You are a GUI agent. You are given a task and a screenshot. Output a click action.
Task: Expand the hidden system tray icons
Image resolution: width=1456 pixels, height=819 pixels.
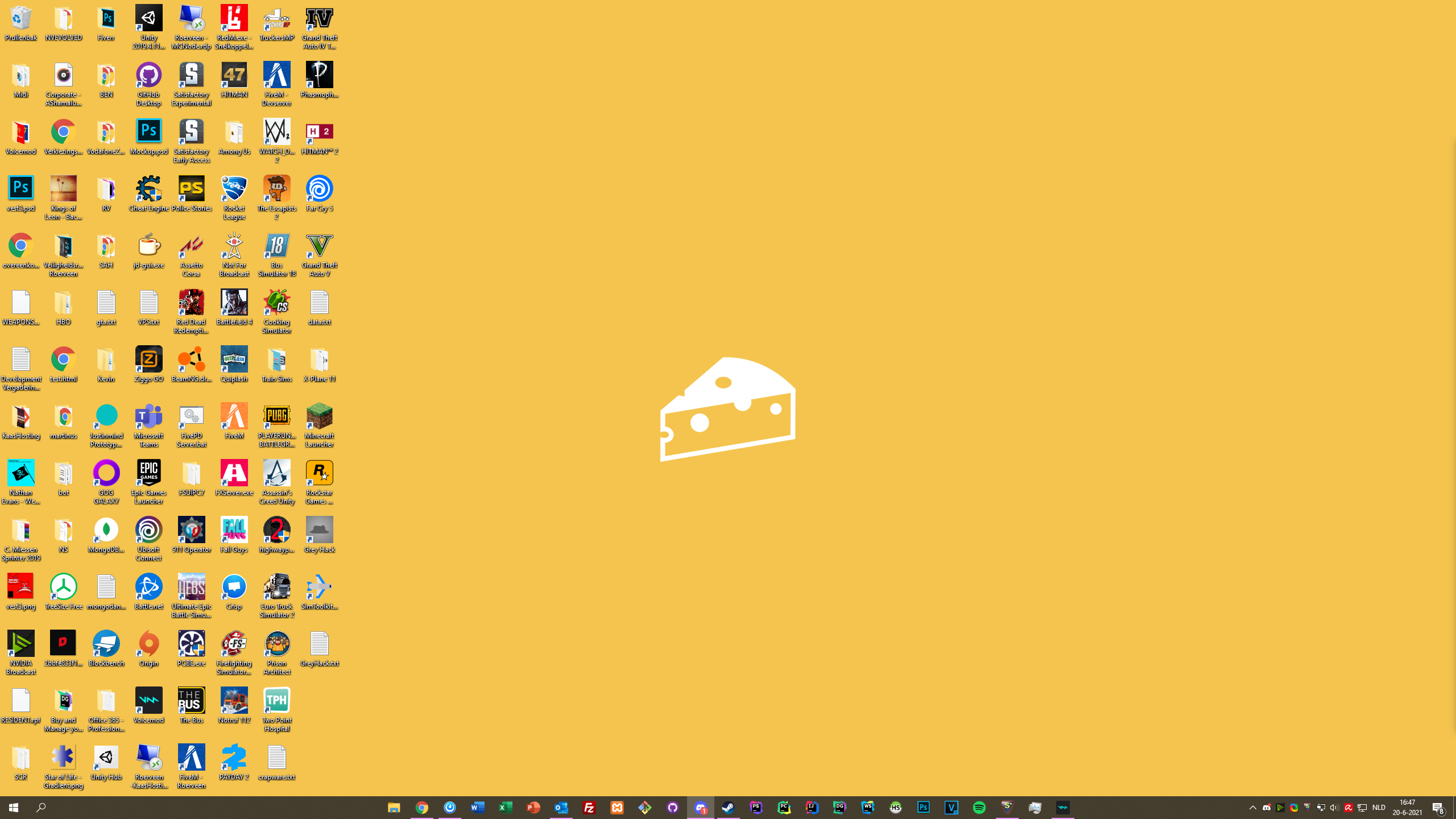click(x=1252, y=808)
